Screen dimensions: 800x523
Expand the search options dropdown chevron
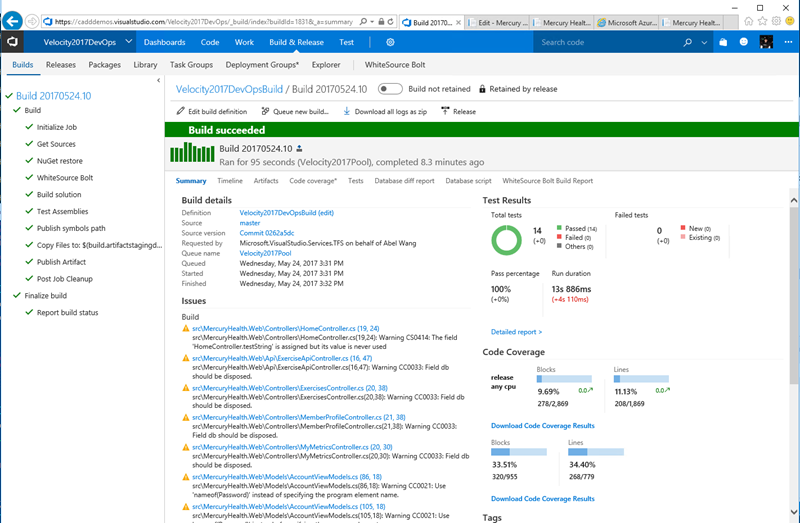[x=705, y=43]
